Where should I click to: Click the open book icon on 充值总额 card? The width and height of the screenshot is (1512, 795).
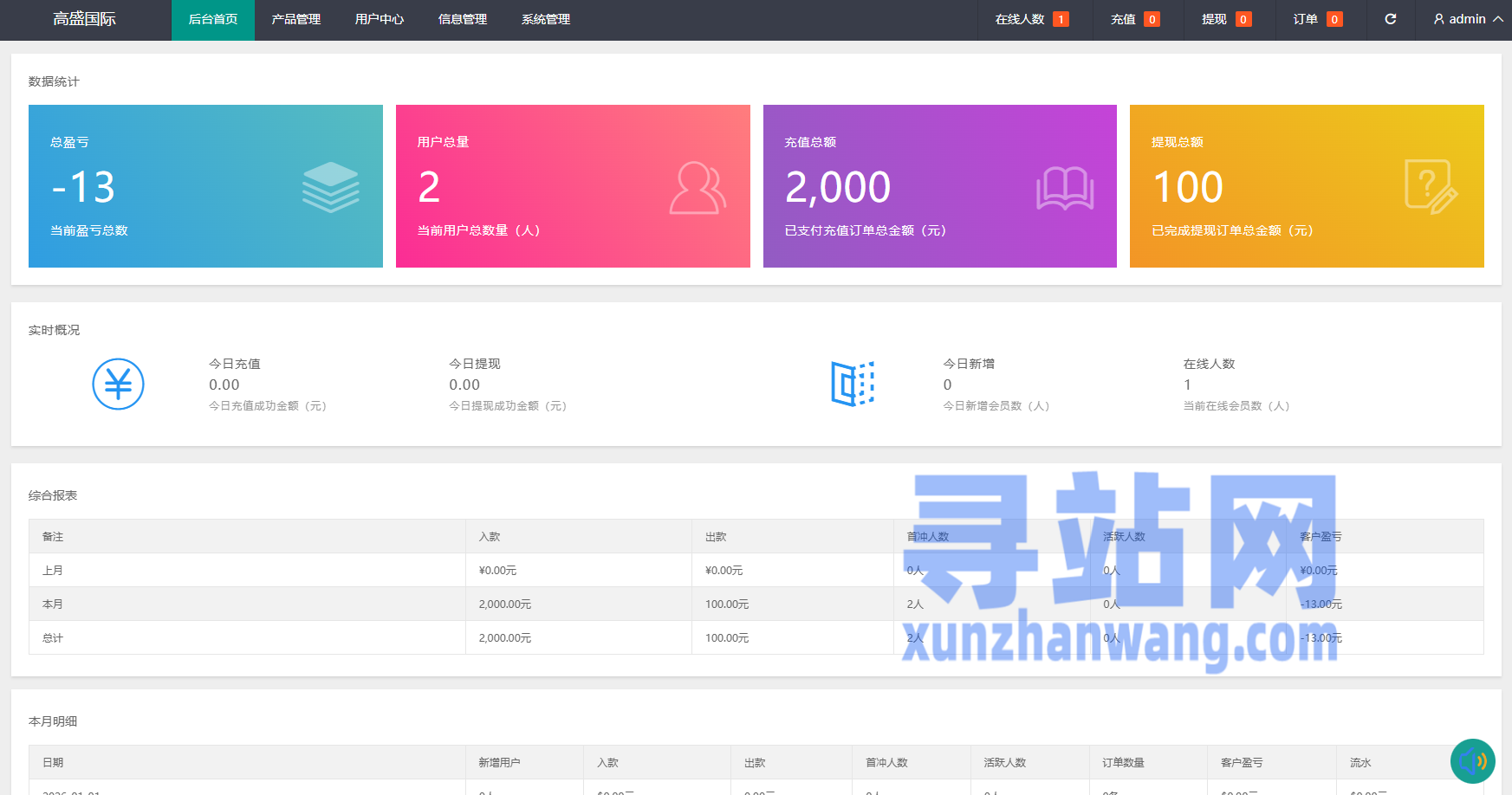[1065, 188]
